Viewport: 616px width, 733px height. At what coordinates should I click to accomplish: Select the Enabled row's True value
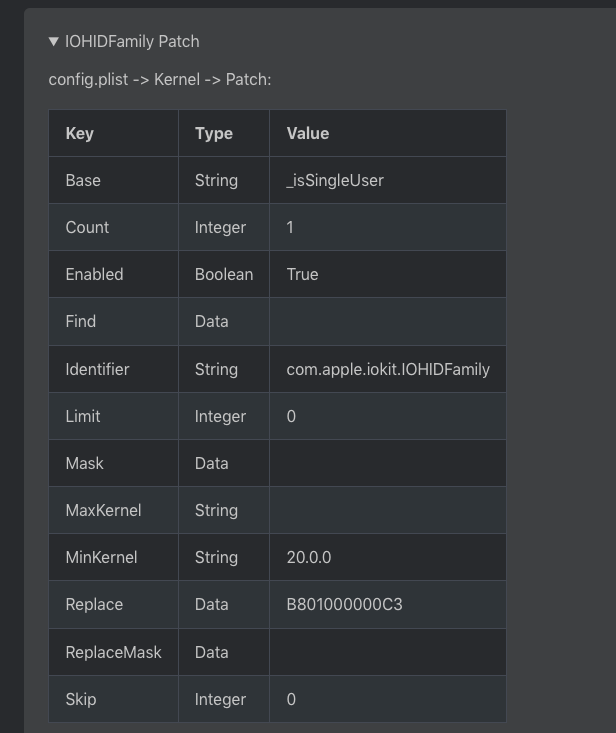click(302, 275)
